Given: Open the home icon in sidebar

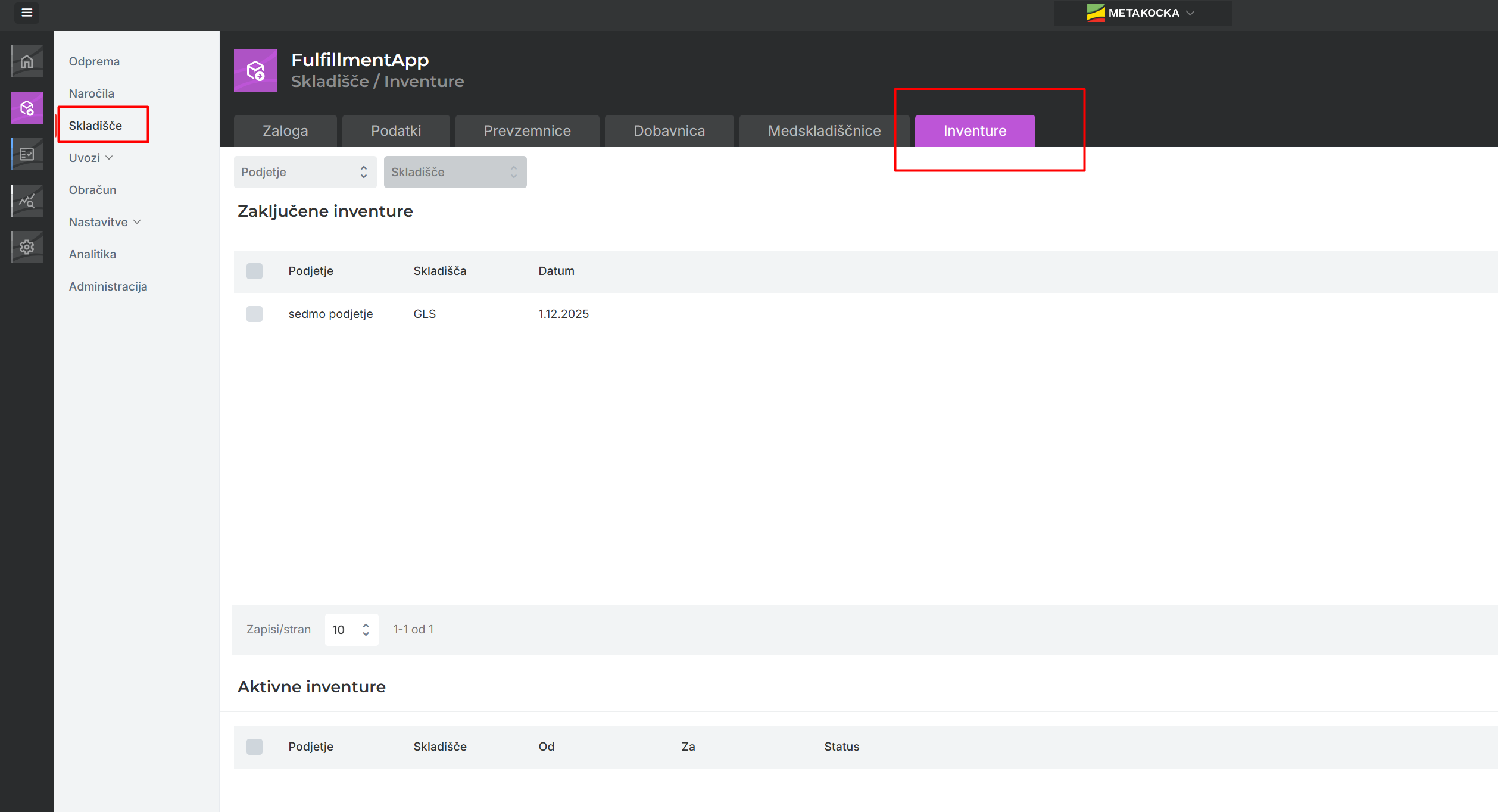Looking at the screenshot, I should [x=27, y=61].
